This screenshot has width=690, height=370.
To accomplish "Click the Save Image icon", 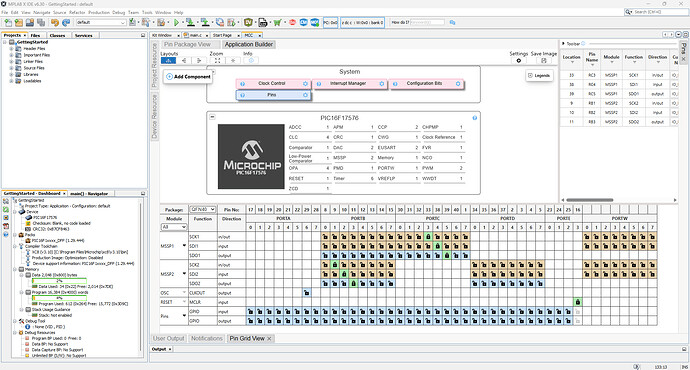I will (543, 61).
